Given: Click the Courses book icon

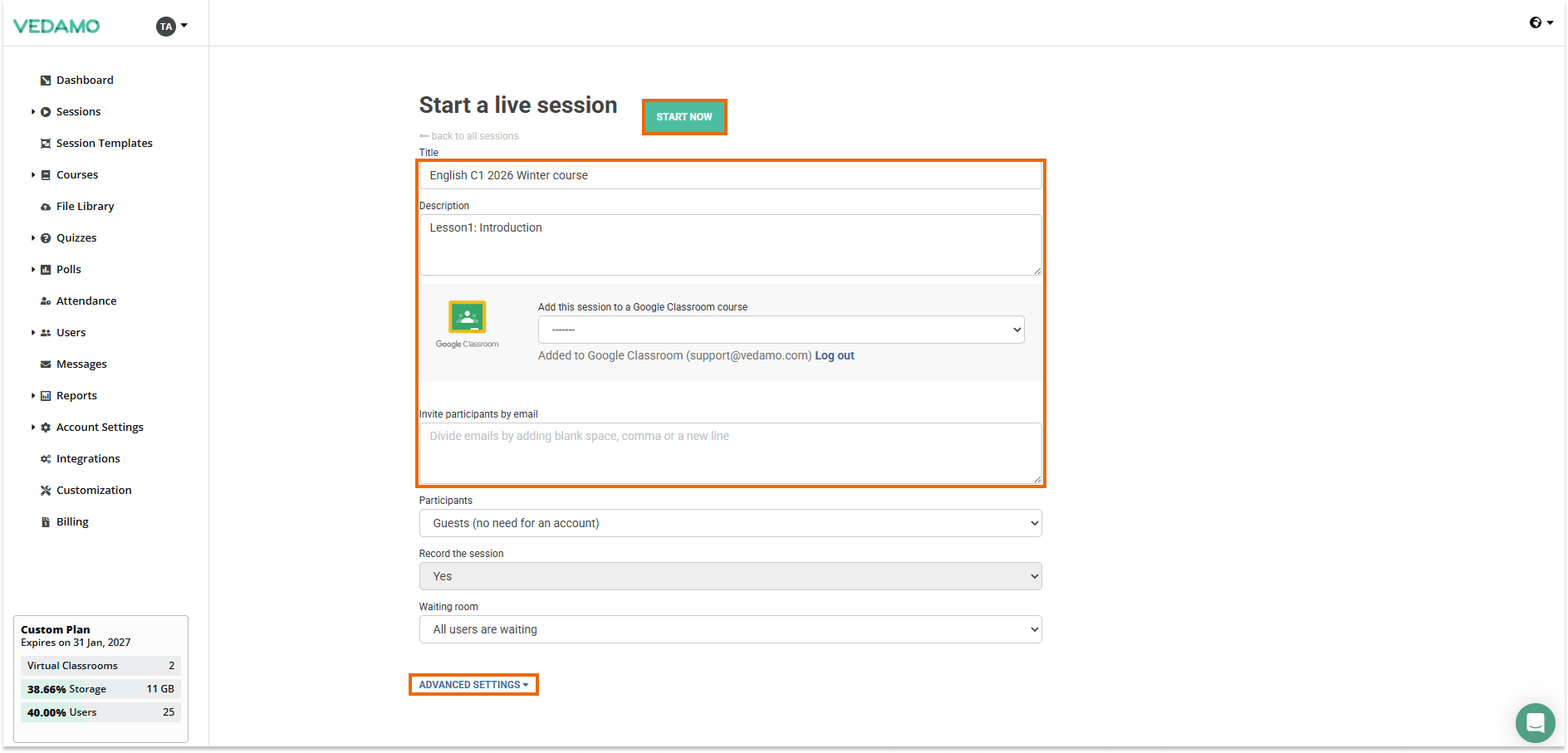Looking at the screenshot, I should coord(46,175).
